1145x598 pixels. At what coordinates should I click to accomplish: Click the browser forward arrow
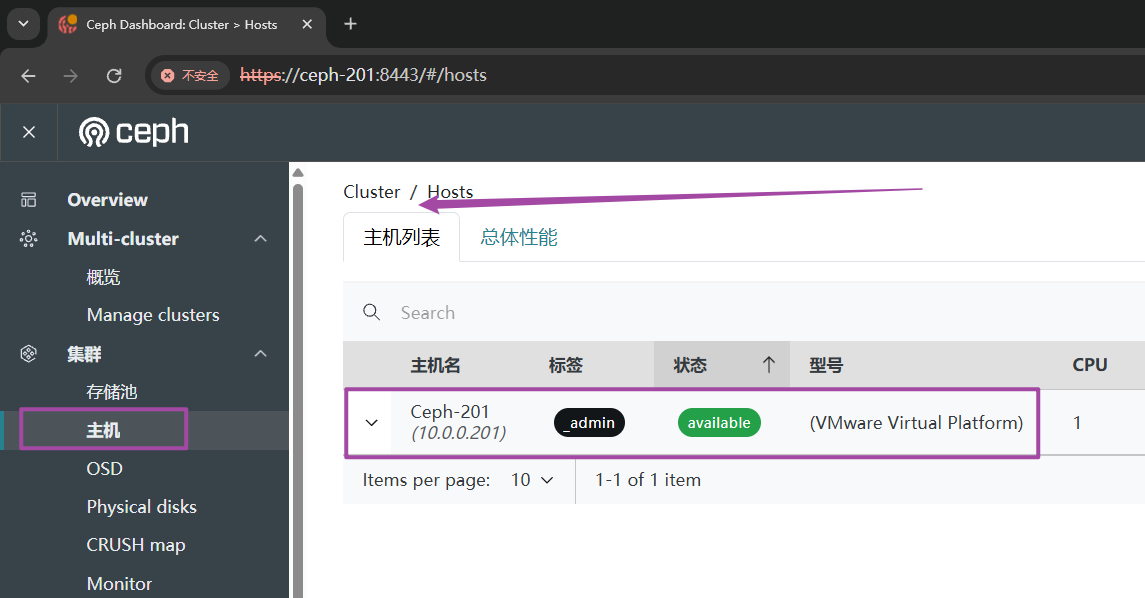(71, 75)
